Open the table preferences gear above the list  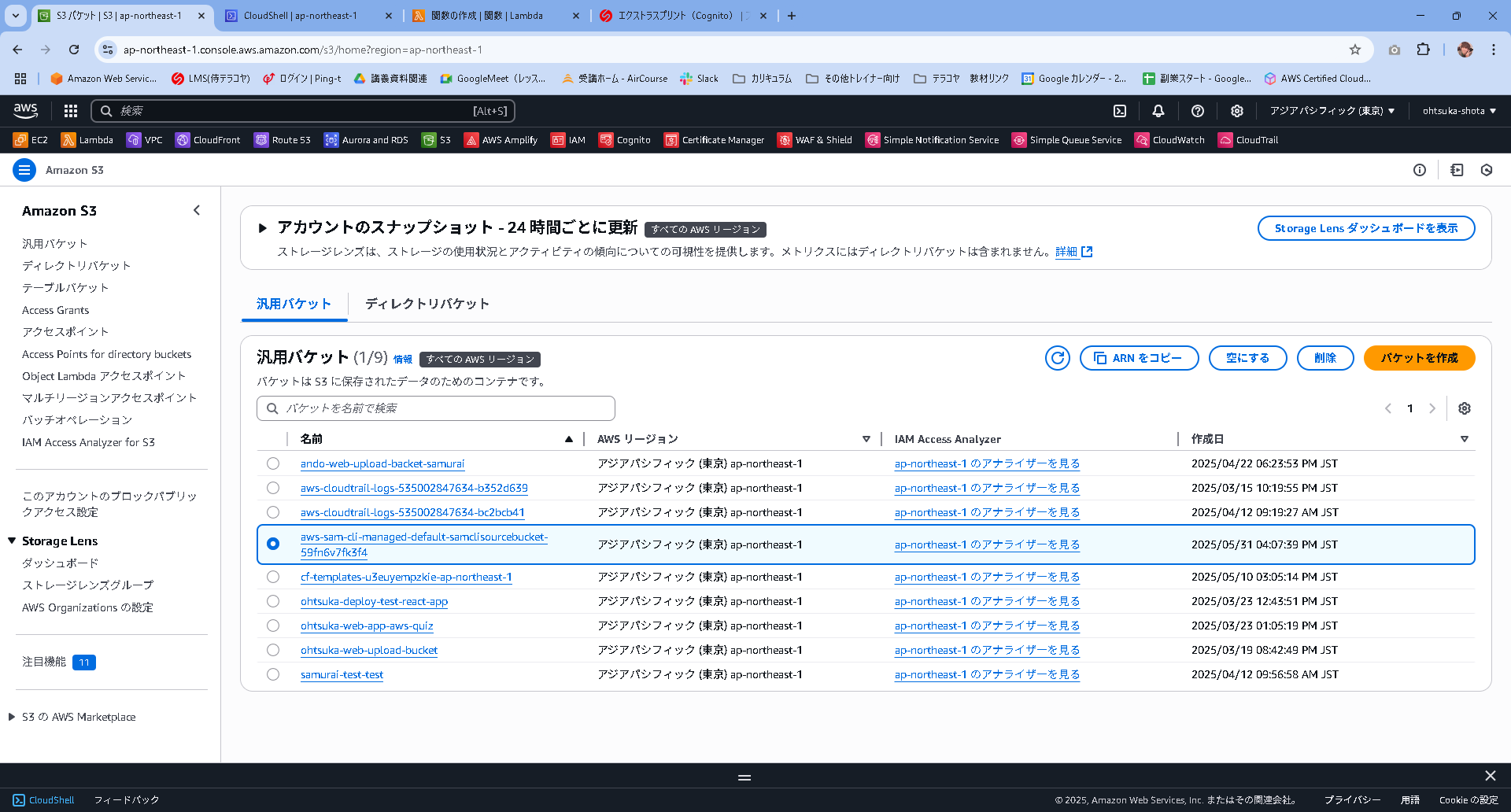(x=1465, y=408)
